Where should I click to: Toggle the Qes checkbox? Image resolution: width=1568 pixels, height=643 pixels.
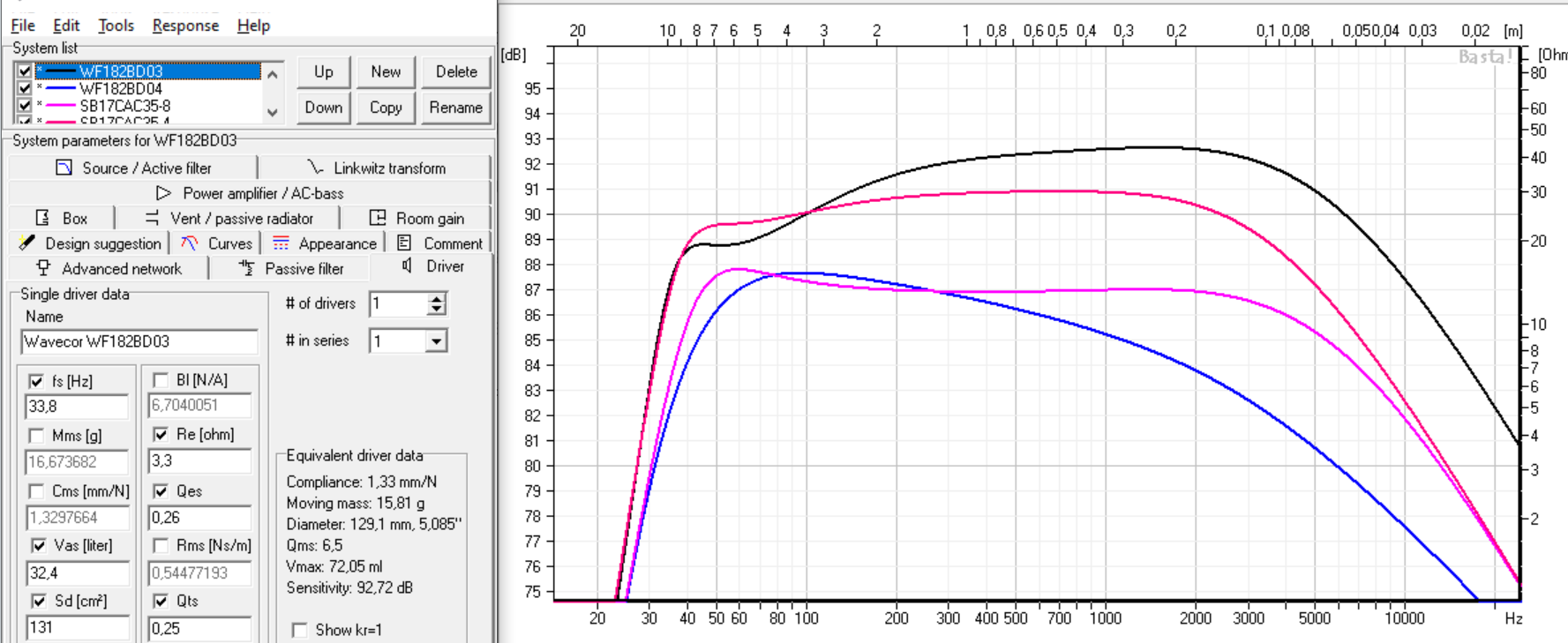pyautogui.click(x=161, y=491)
